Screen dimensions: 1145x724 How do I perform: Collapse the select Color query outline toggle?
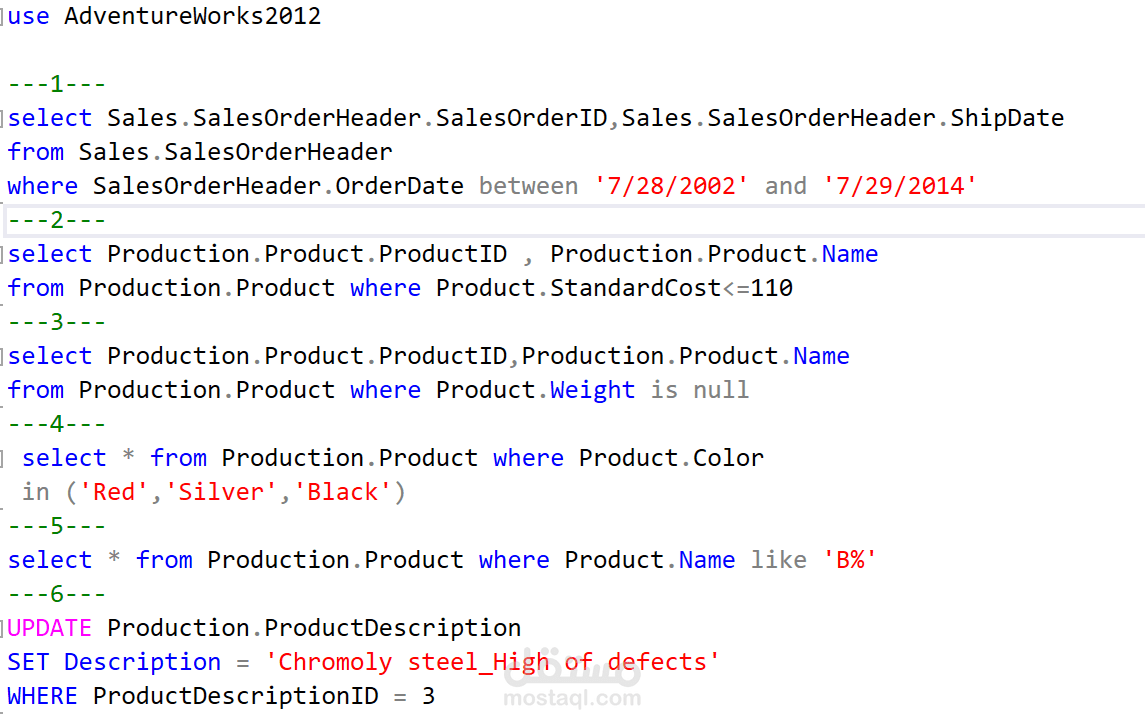pos(4,458)
